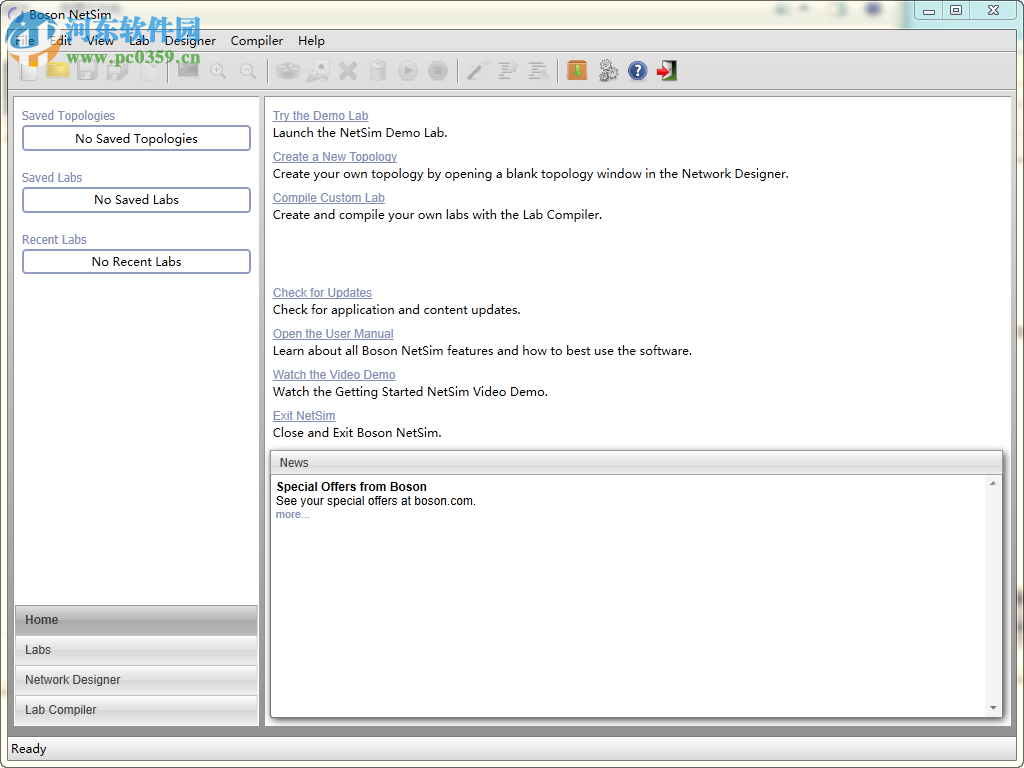This screenshot has height=768, width=1024.
Task: Open the Edit menu
Action: [x=61, y=40]
